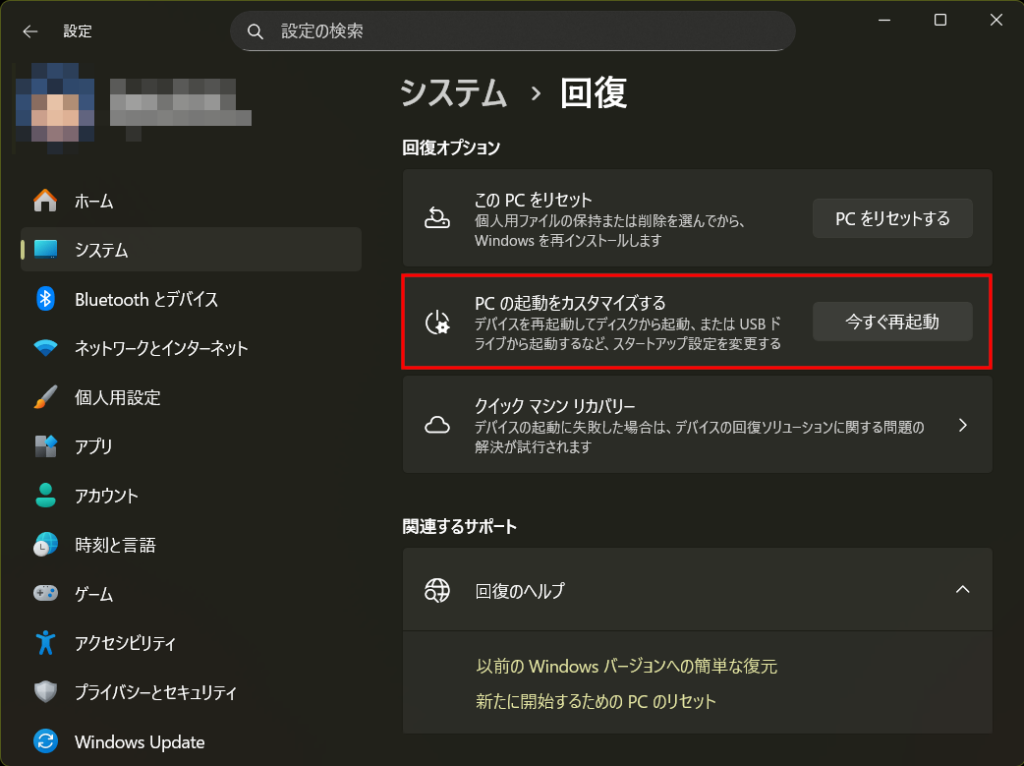The height and width of the screenshot is (766, 1024).
Task: Click the personalization paintbrush icon
Action: click(x=45, y=397)
